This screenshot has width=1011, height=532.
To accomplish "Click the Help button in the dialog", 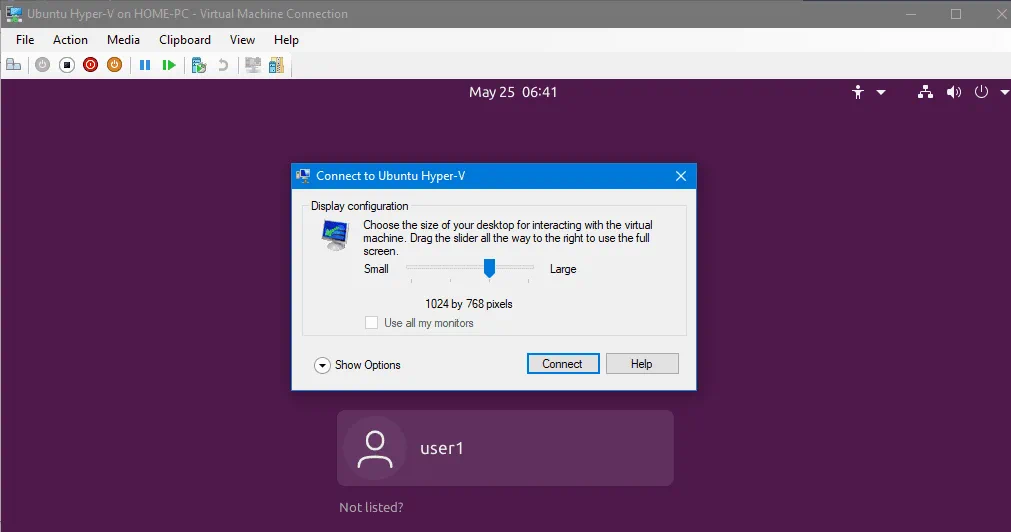I will (641, 364).
